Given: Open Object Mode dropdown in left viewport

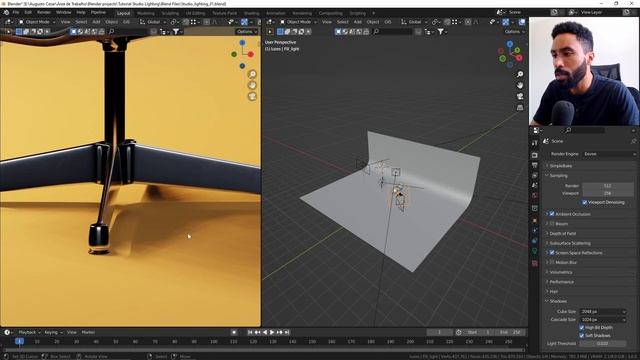Looking at the screenshot, I should (37, 22).
